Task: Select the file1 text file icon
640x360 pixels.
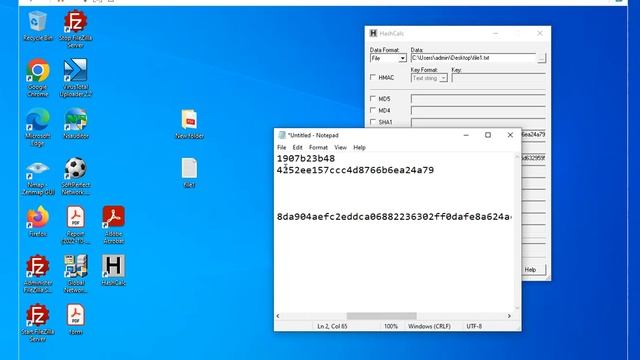Action: pos(189,173)
